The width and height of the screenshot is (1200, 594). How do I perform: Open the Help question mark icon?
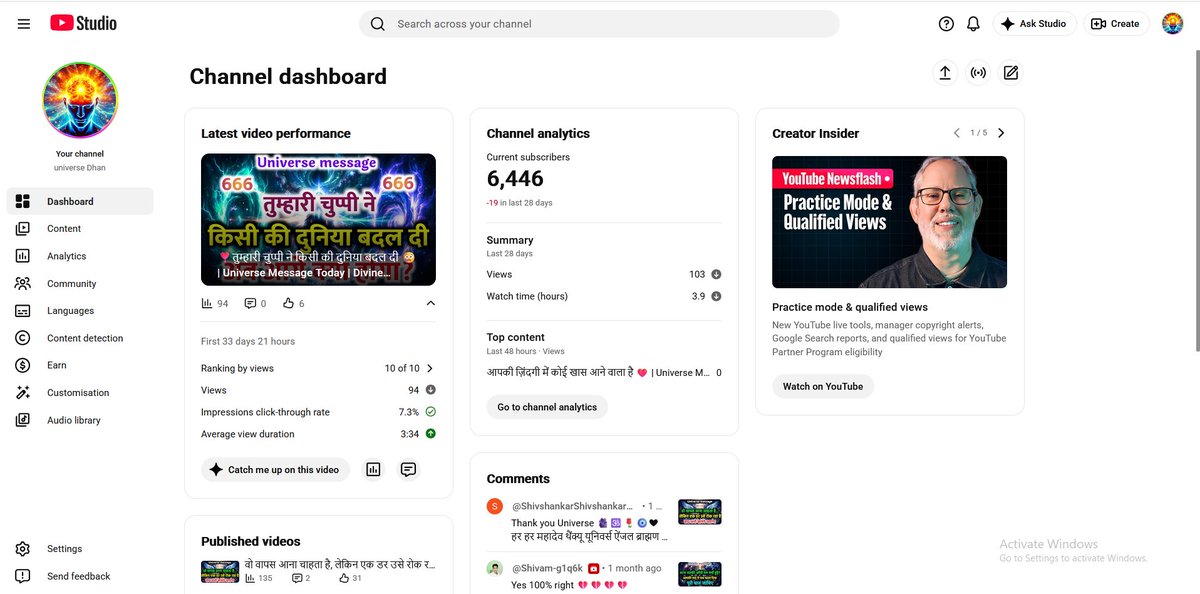click(946, 24)
